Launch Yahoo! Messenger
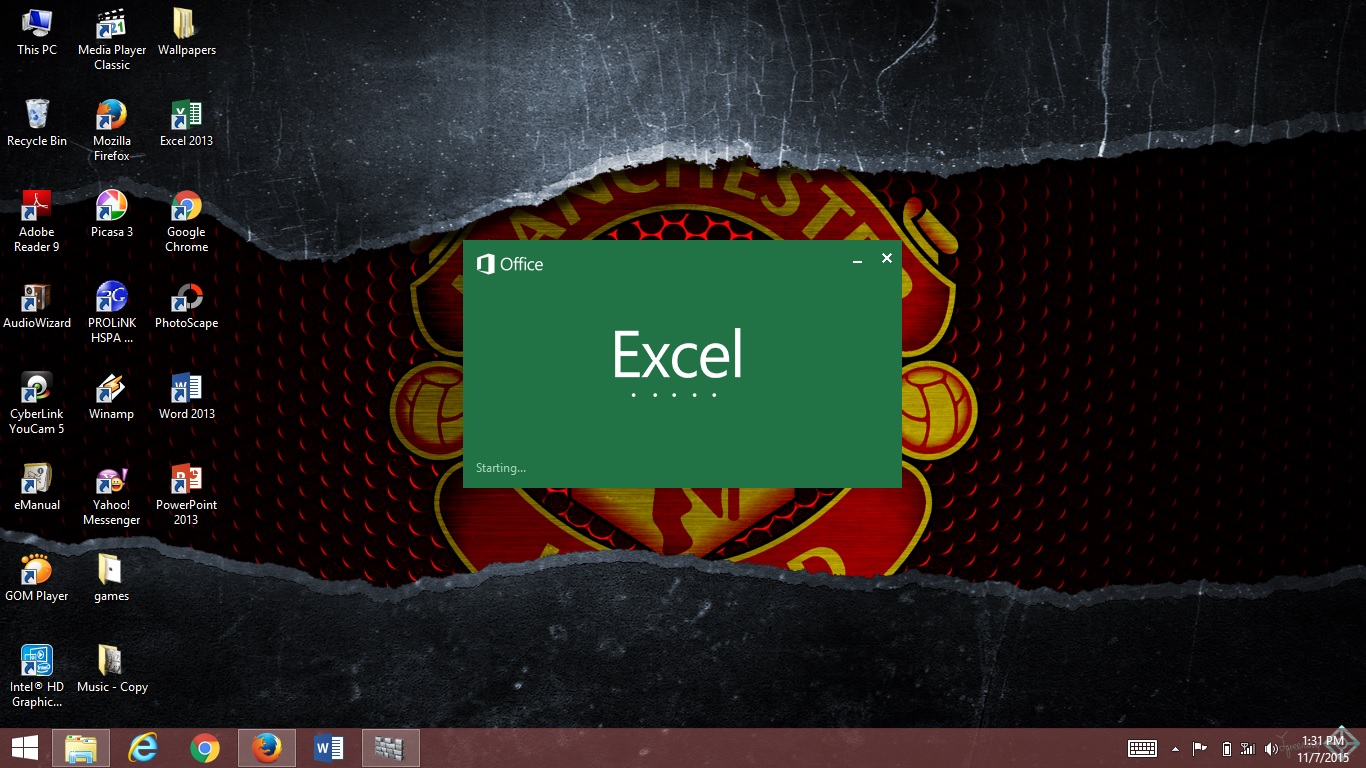 pyautogui.click(x=111, y=479)
